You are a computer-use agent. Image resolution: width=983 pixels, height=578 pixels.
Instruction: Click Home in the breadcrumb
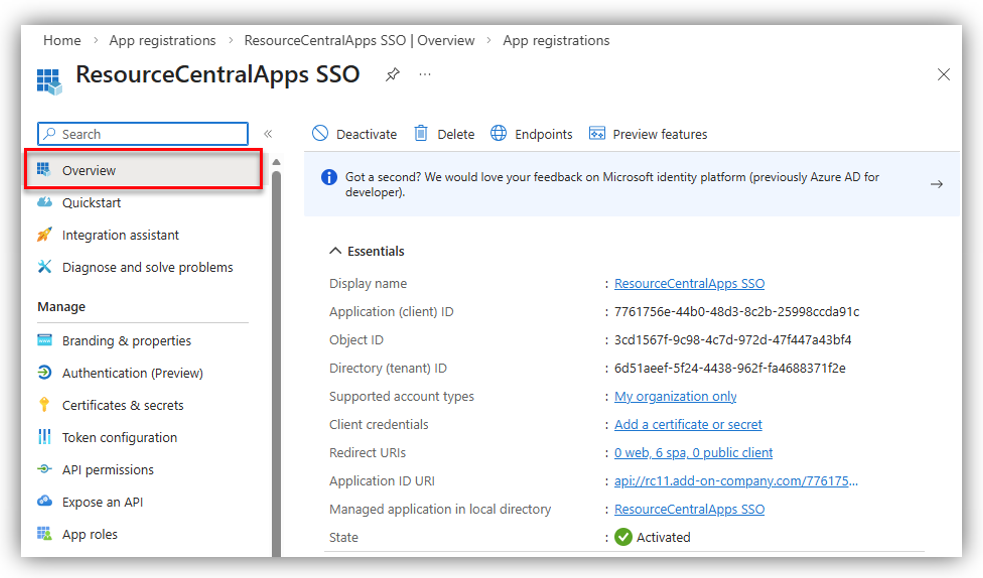[62, 41]
